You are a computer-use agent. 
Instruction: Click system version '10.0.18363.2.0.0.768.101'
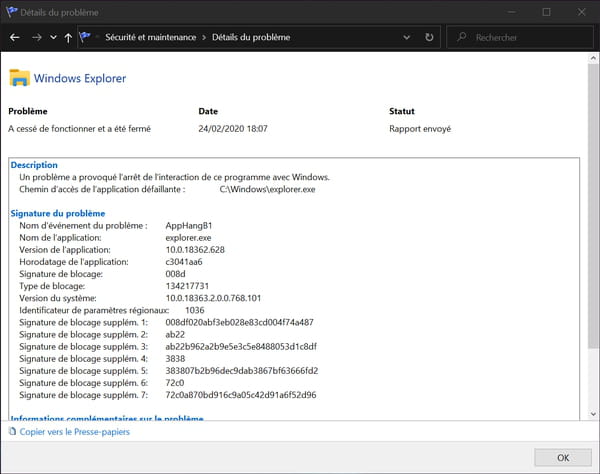point(213,298)
